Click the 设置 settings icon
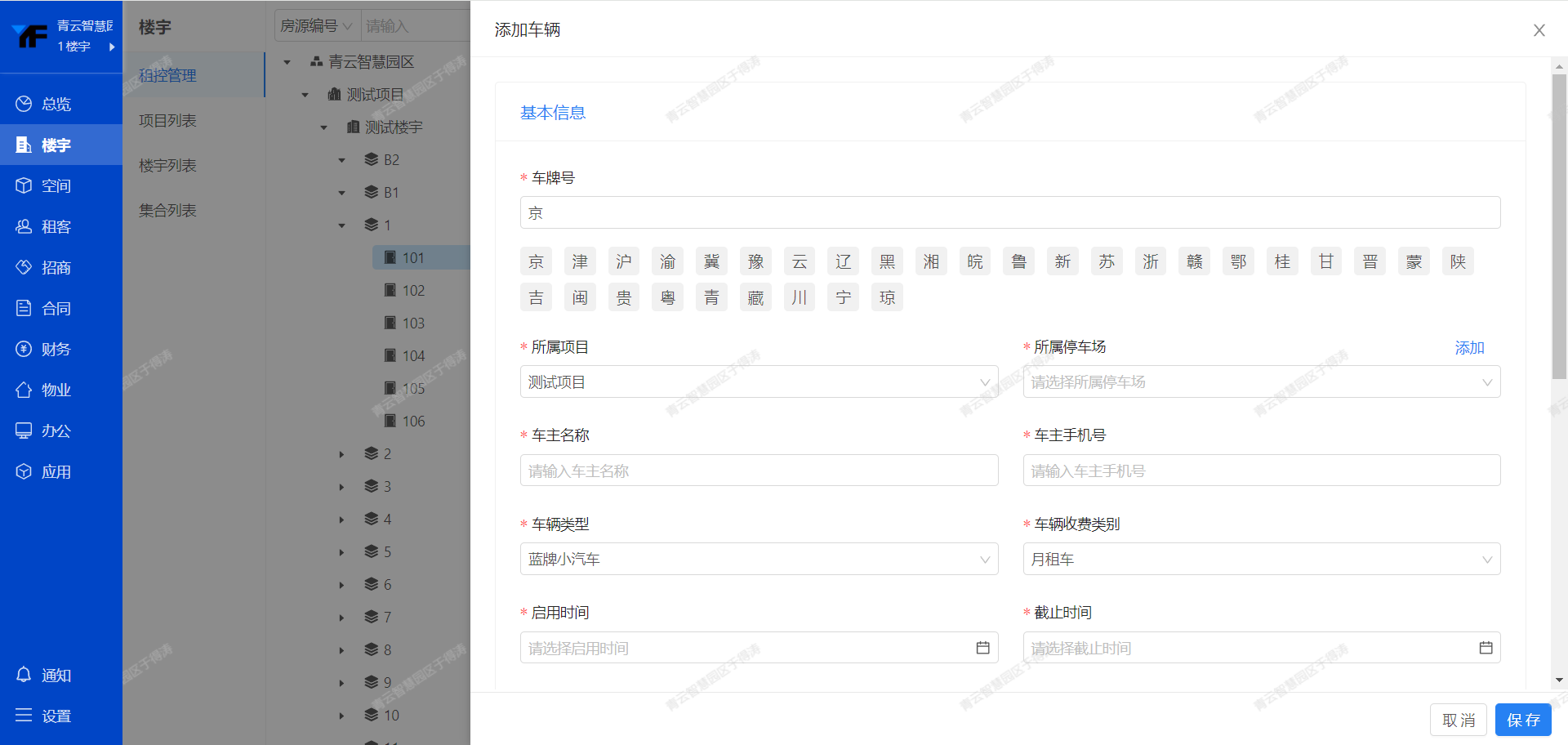The height and width of the screenshot is (745, 1568). click(24, 716)
